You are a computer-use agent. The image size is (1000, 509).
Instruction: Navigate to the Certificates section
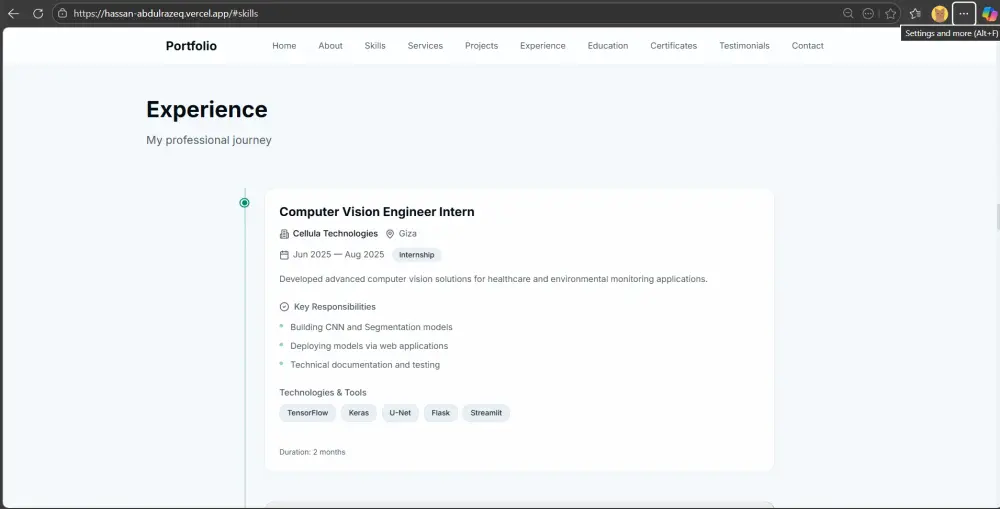pyautogui.click(x=673, y=46)
